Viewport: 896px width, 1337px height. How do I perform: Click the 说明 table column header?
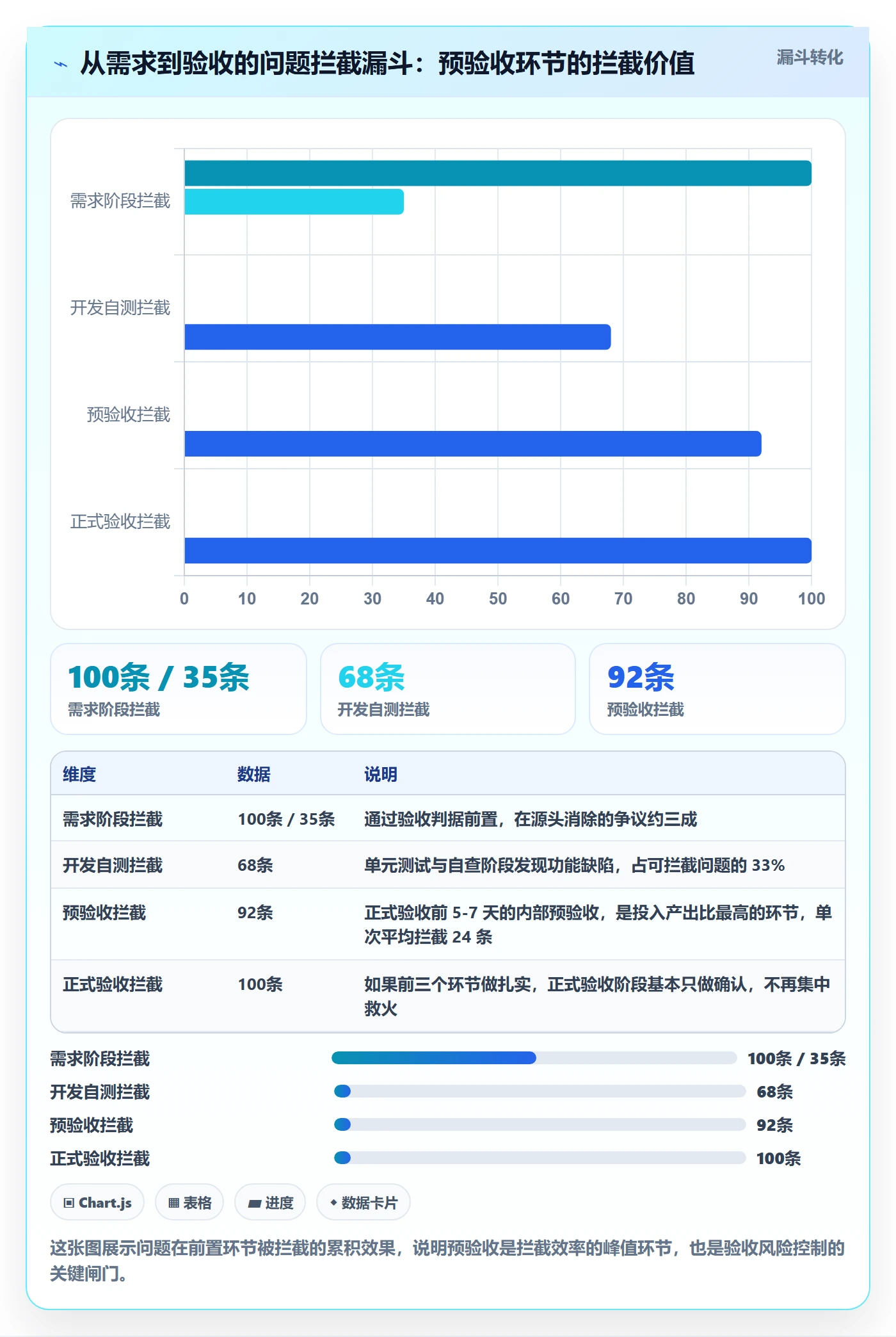381,774
